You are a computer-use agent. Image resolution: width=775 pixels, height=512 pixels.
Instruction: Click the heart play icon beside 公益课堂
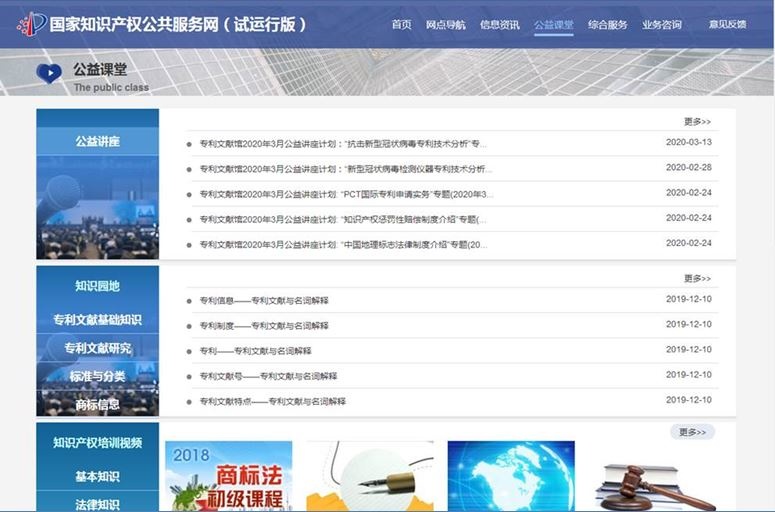(x=49, y=74)
